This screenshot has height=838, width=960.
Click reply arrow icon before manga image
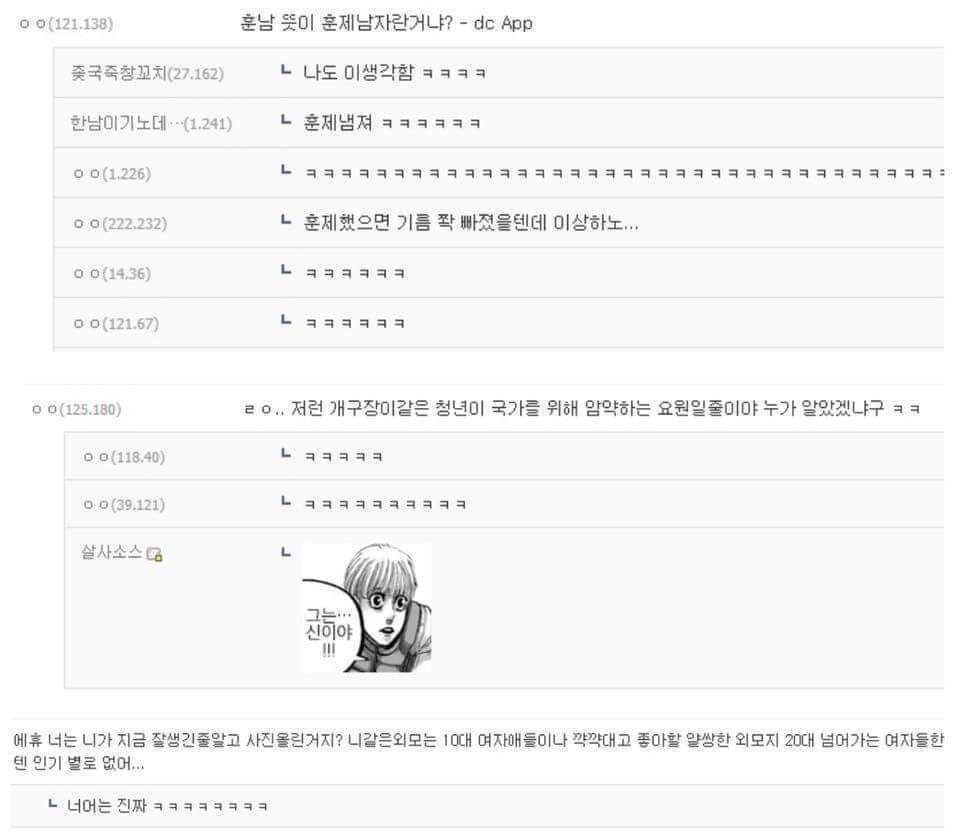286,553
